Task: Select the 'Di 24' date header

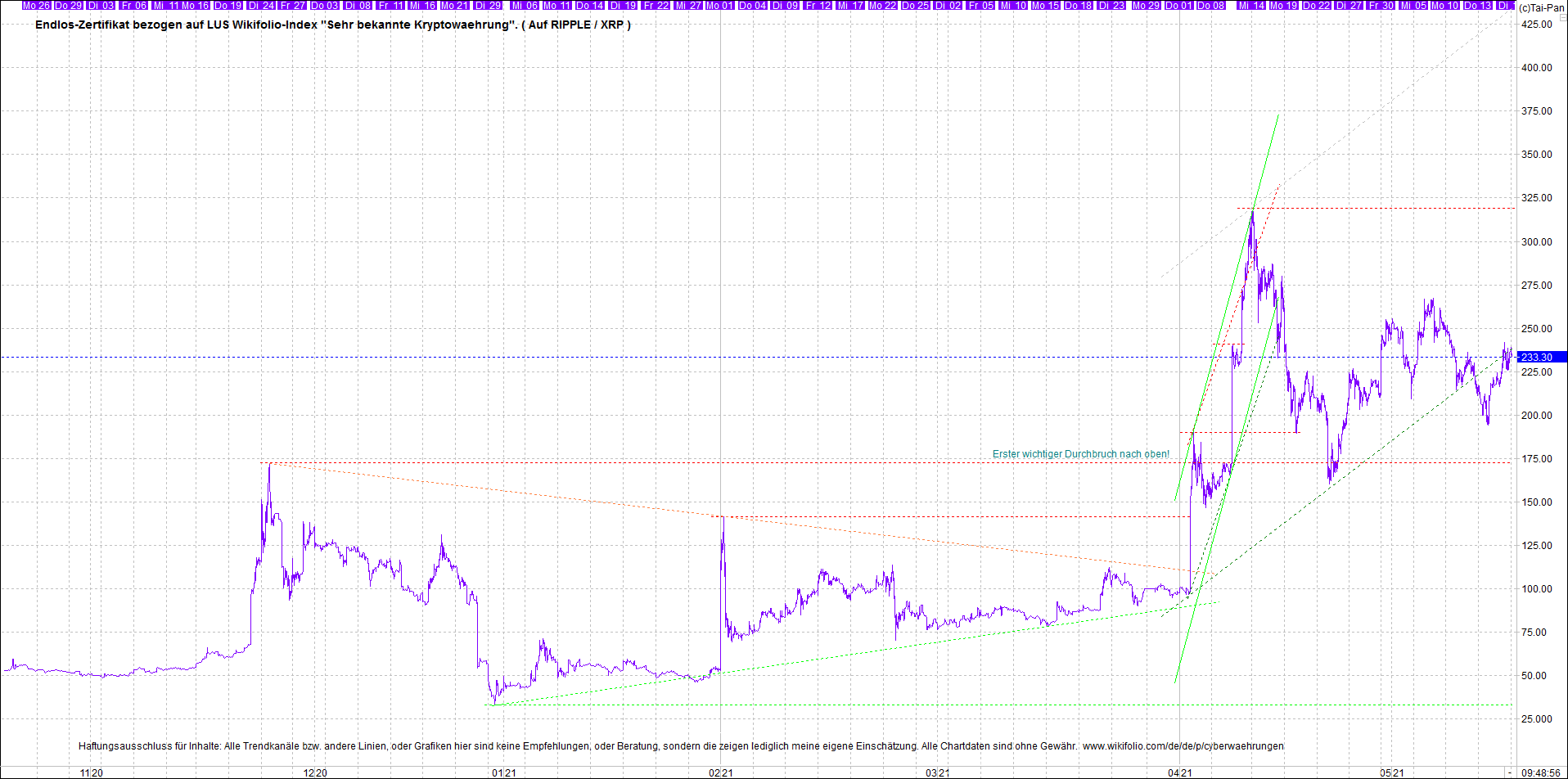Action: [260, 5]
